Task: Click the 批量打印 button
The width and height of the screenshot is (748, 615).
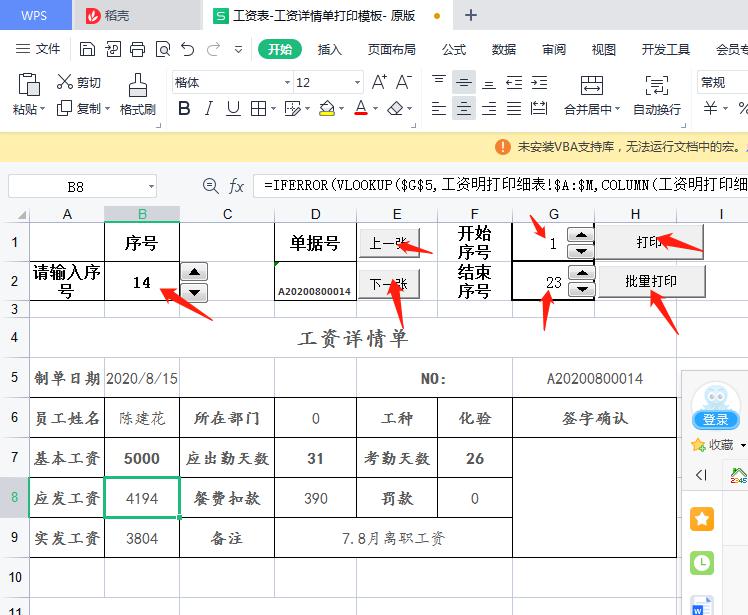Action: coord(651,281)
